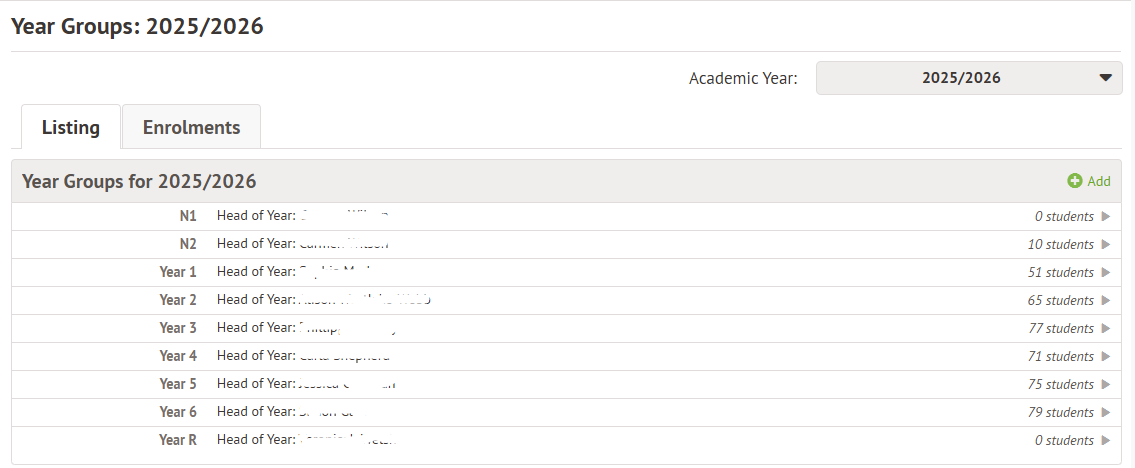This screenshot has width=1135, height=468.
Task: Click the arrow beside Year 5's 75 students
Action: click(x=1105, y=384)
